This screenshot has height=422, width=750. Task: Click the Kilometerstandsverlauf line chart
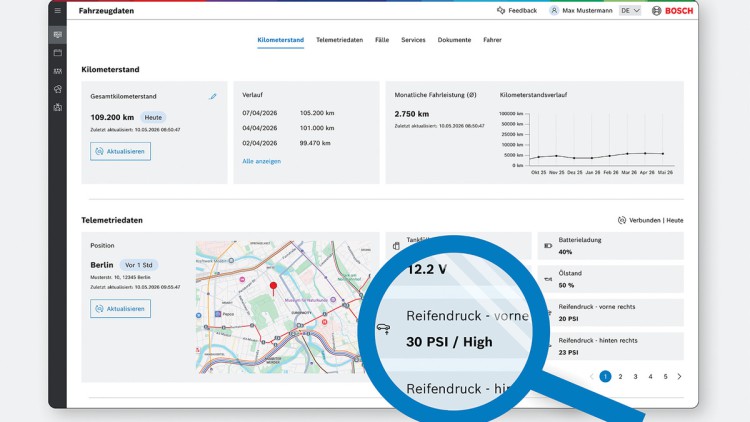pyautogui.click(x=587, y=144)
